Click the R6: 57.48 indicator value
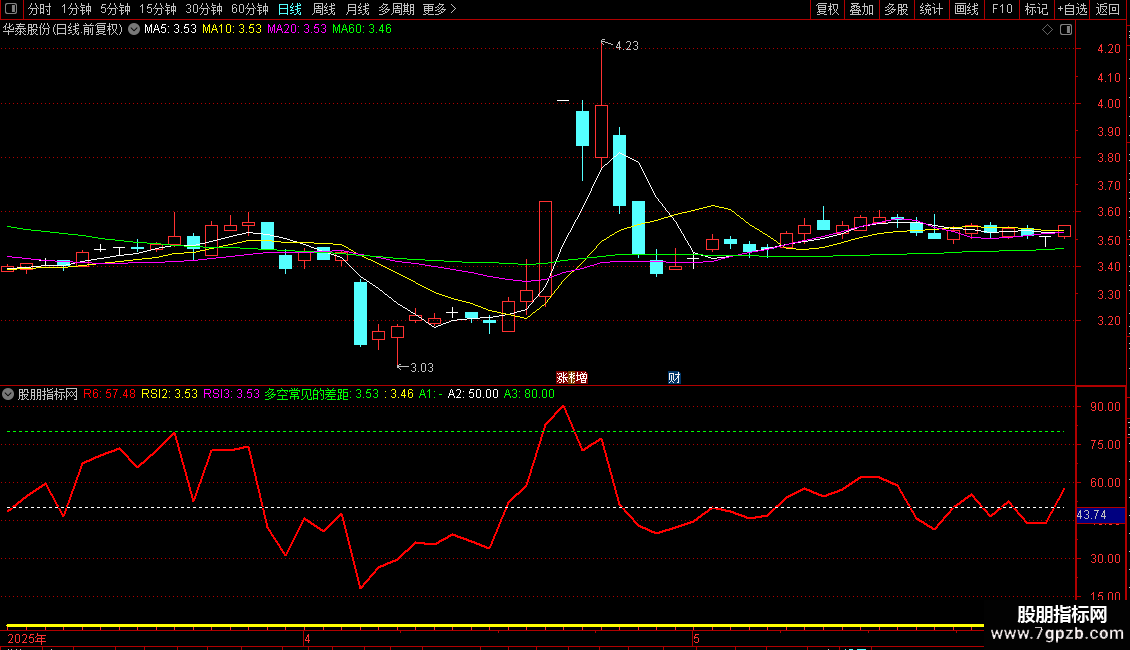Screen dimensions: 1130x650 click(109, 394)
